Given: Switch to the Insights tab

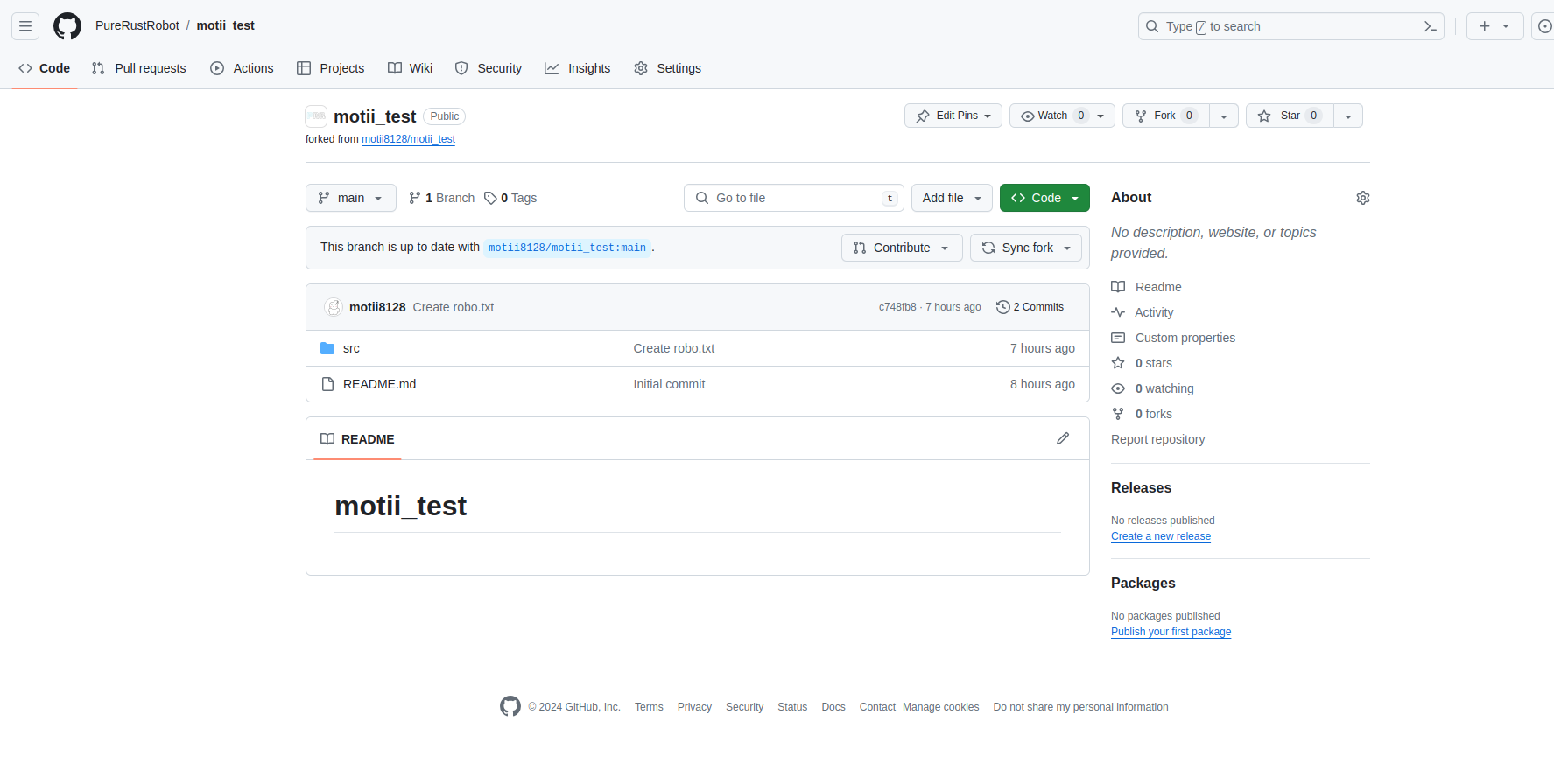Looking at the screenshot, I should pyautogui.click(x=578, y=68).
